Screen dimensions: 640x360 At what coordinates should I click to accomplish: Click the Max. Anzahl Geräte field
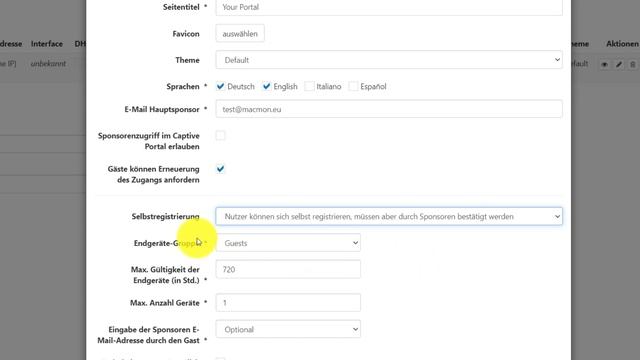point(288,303)
